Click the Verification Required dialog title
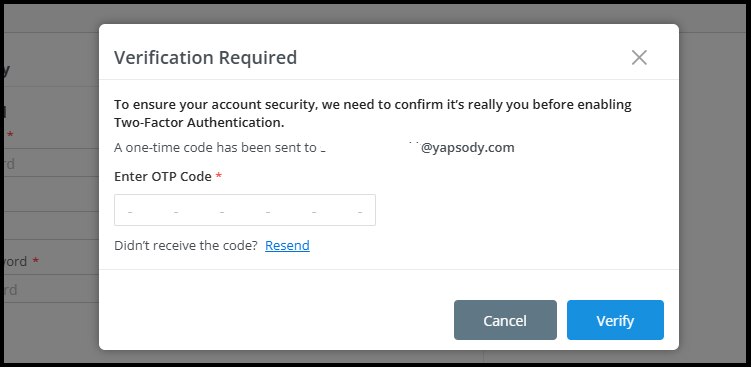Image resolution: width=751 pixels, height=367 pixels. tap(205, 57)
